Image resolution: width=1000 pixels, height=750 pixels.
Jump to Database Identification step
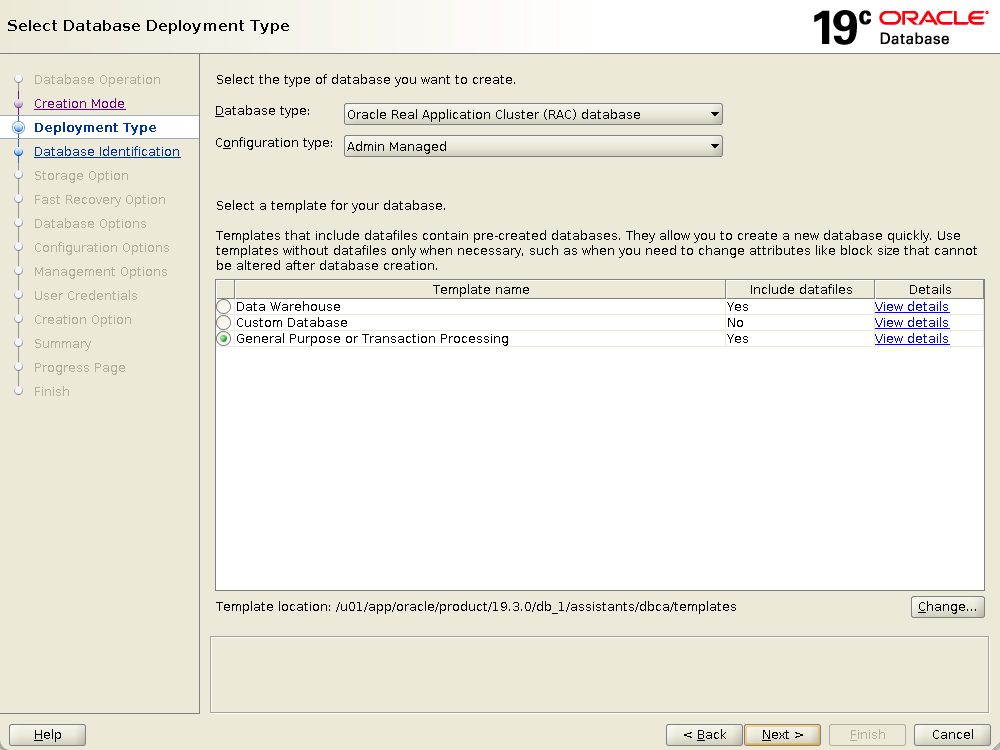click(x=107, y=152)
